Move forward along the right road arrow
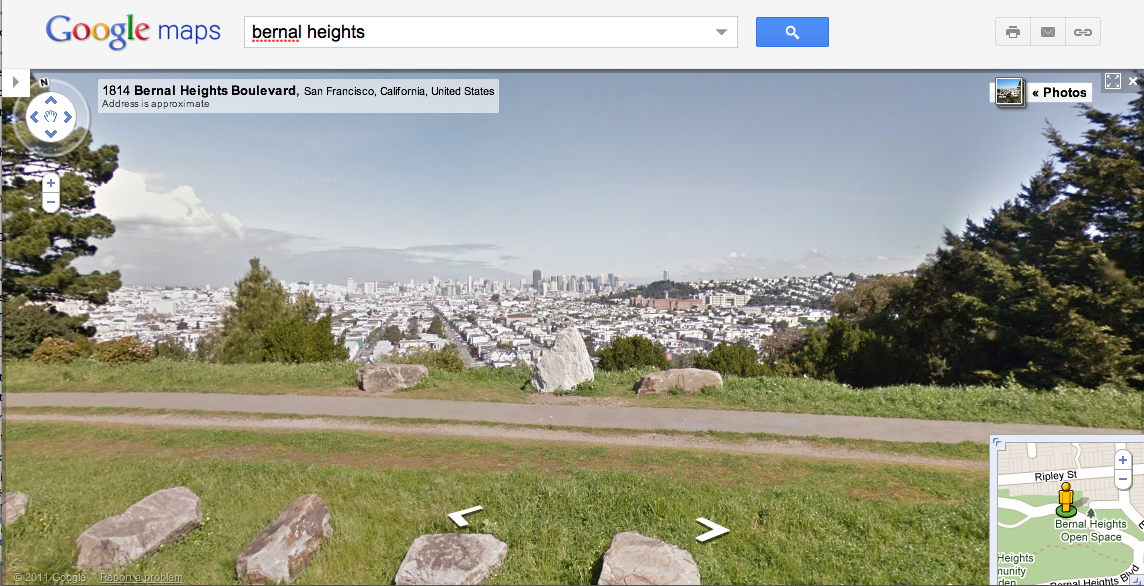The height and width of the screenshot is (586, 1144). [x=712, y=529]
